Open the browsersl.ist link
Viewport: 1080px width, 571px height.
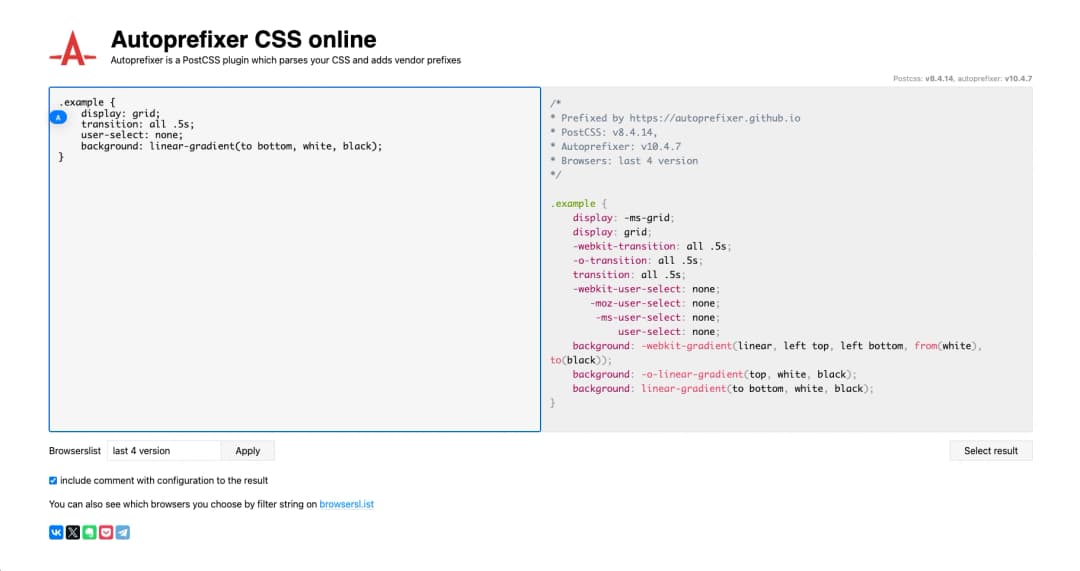[x=346, y=504]
